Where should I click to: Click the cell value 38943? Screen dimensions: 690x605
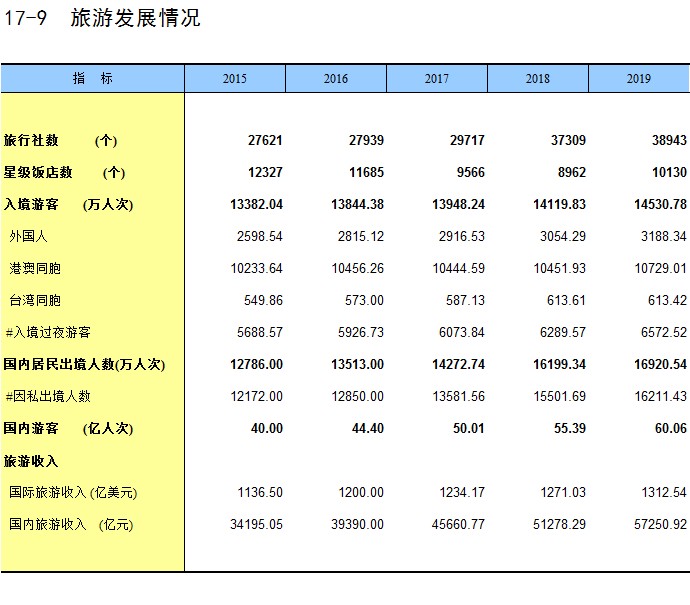[669, 140]
